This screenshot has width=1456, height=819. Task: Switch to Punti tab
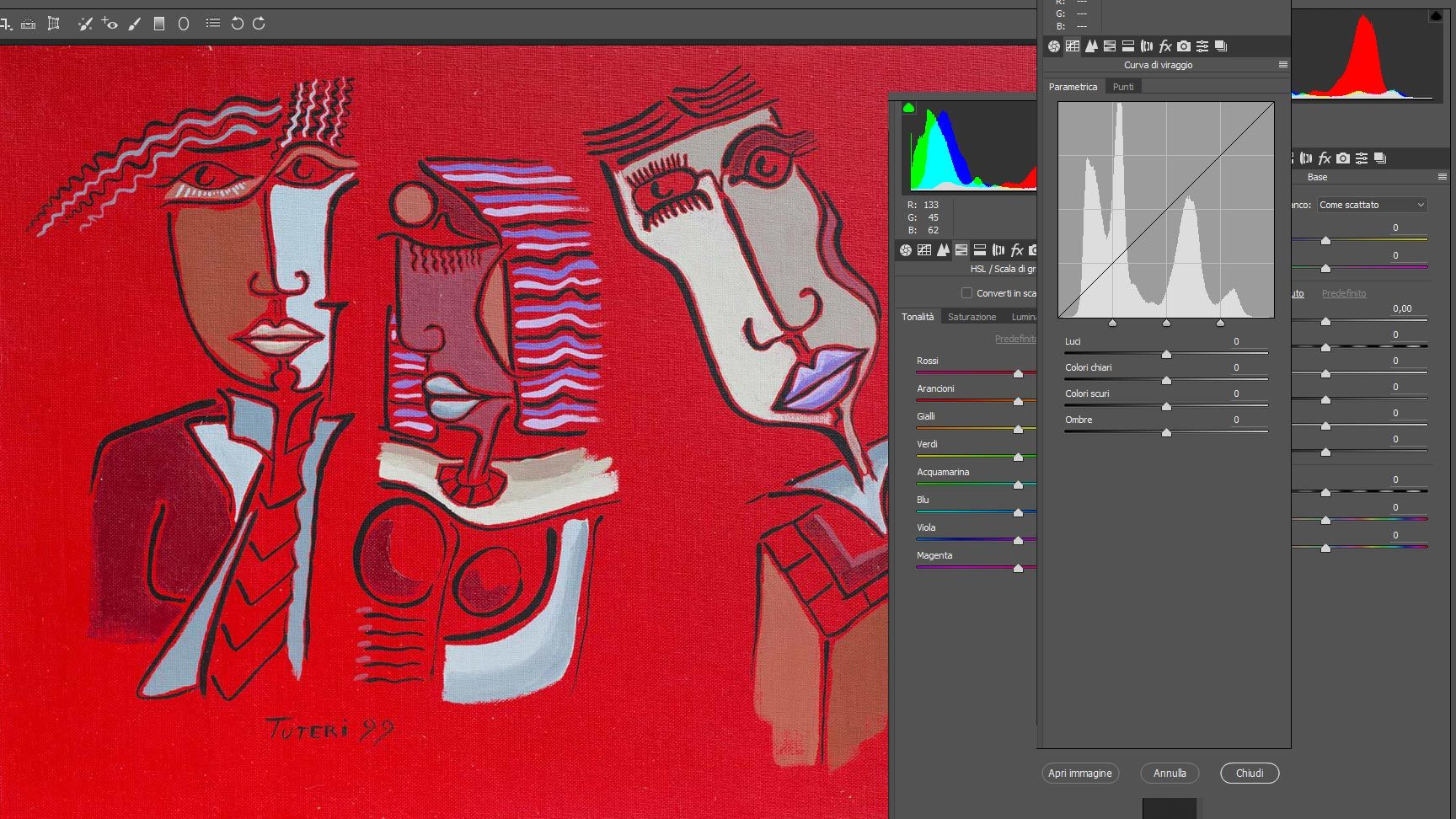point(1123,87)
